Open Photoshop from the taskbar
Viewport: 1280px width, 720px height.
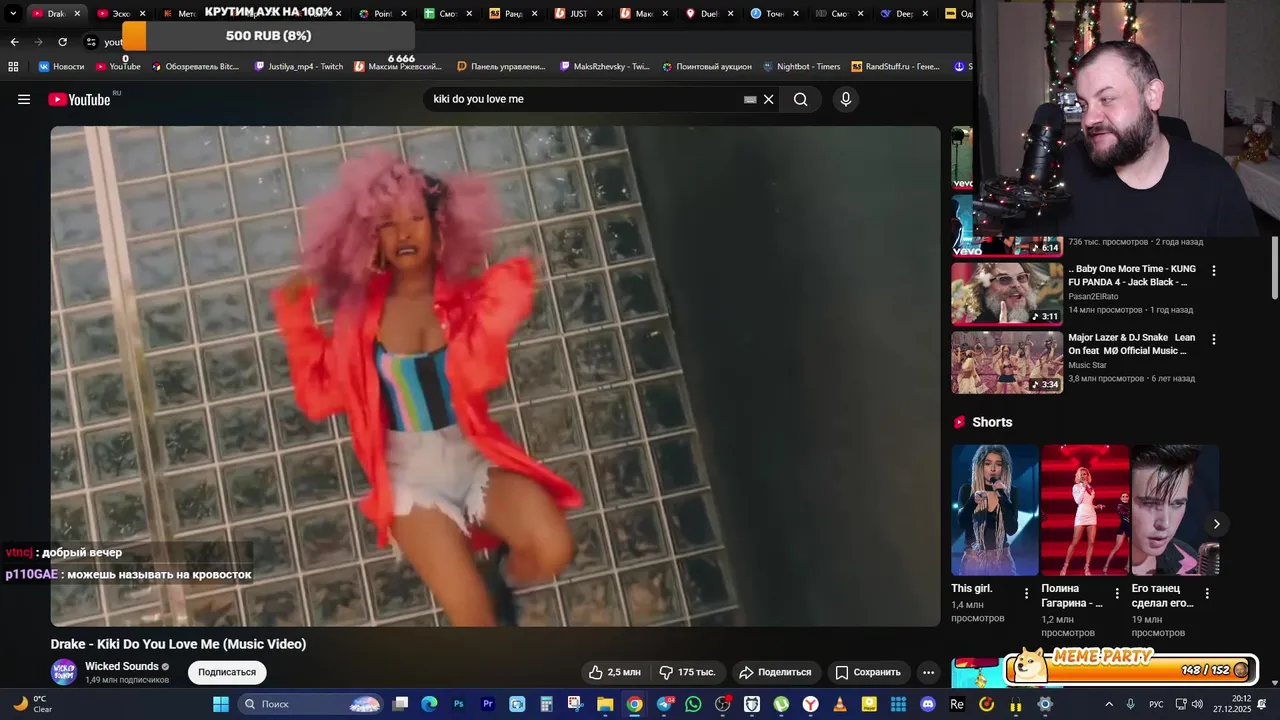click(459, 704)
